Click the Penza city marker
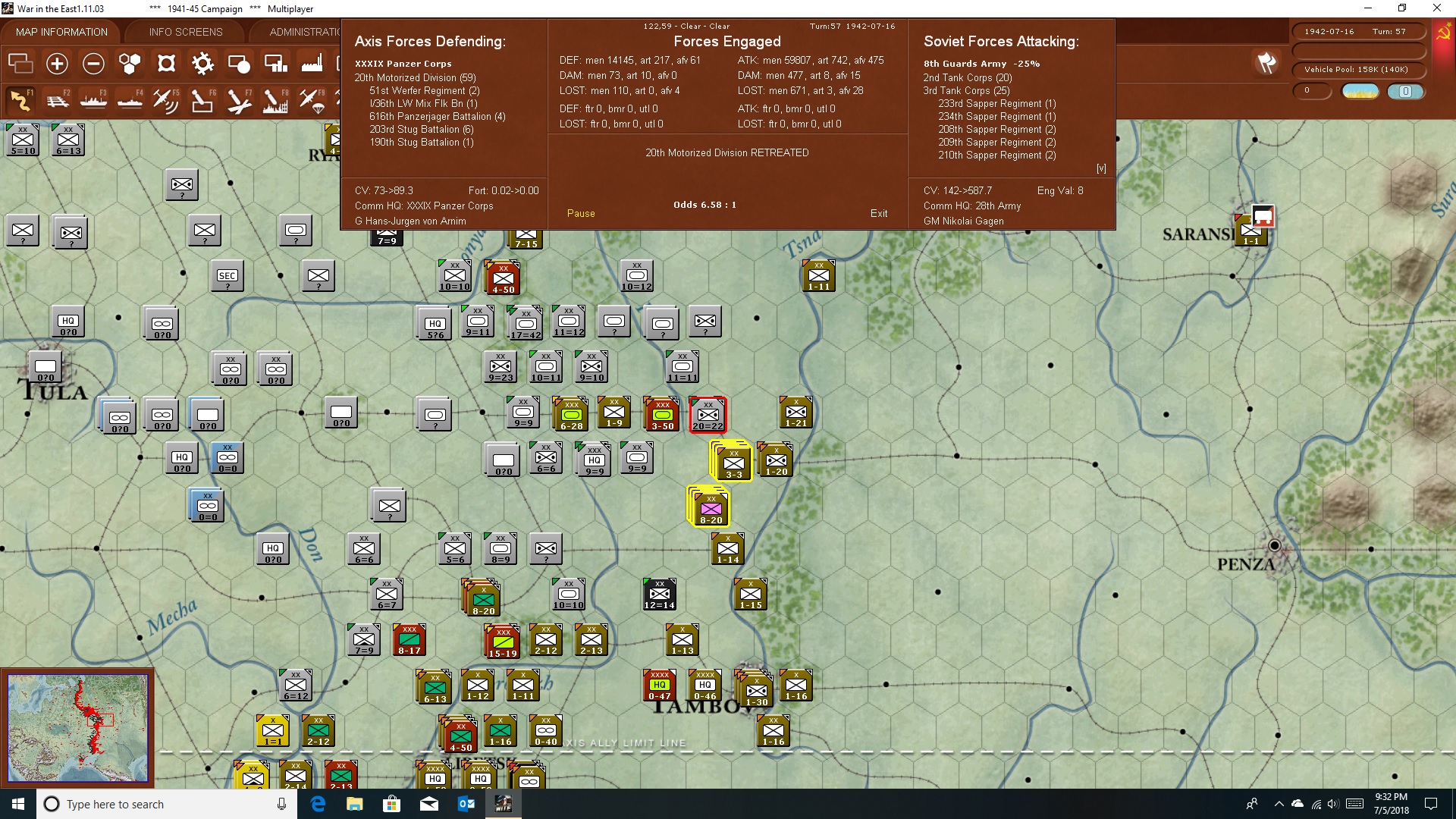This screenshot has width=1456, height=819. click(x=1274, y=545)
